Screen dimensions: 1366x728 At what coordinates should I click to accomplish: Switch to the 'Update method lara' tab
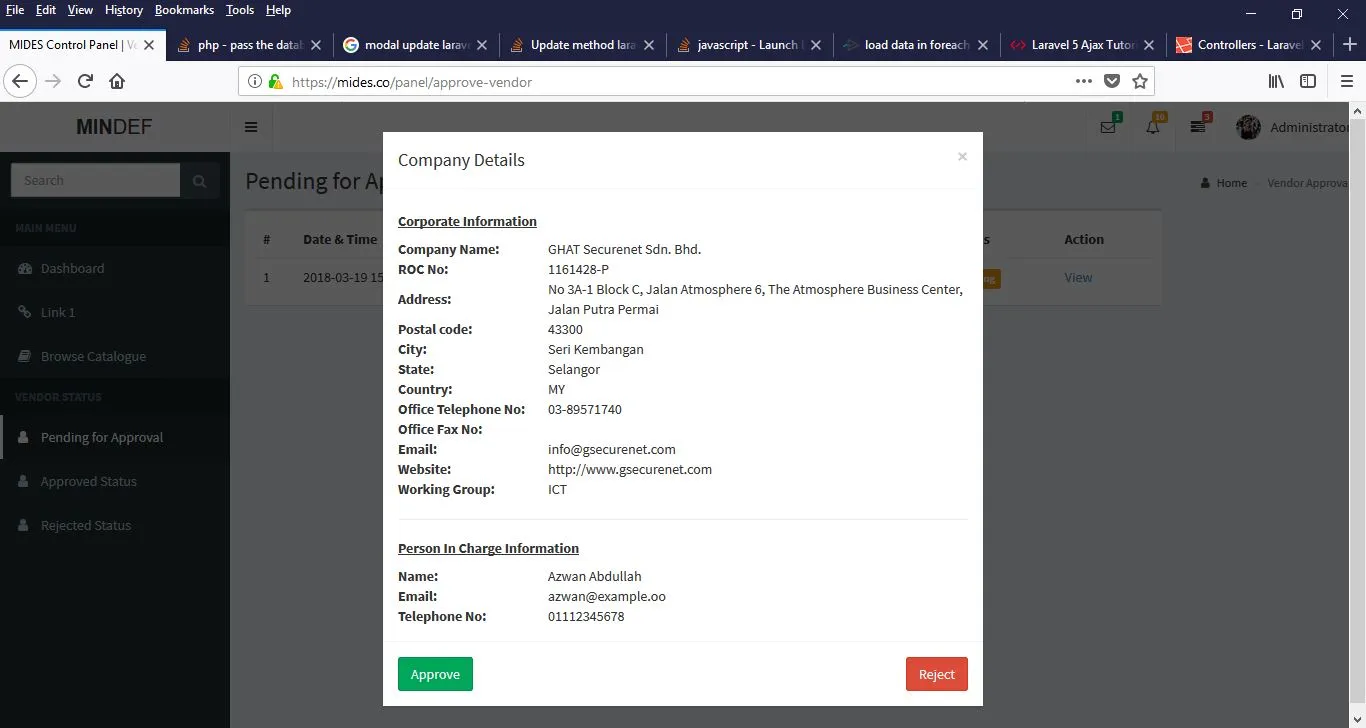584,45
